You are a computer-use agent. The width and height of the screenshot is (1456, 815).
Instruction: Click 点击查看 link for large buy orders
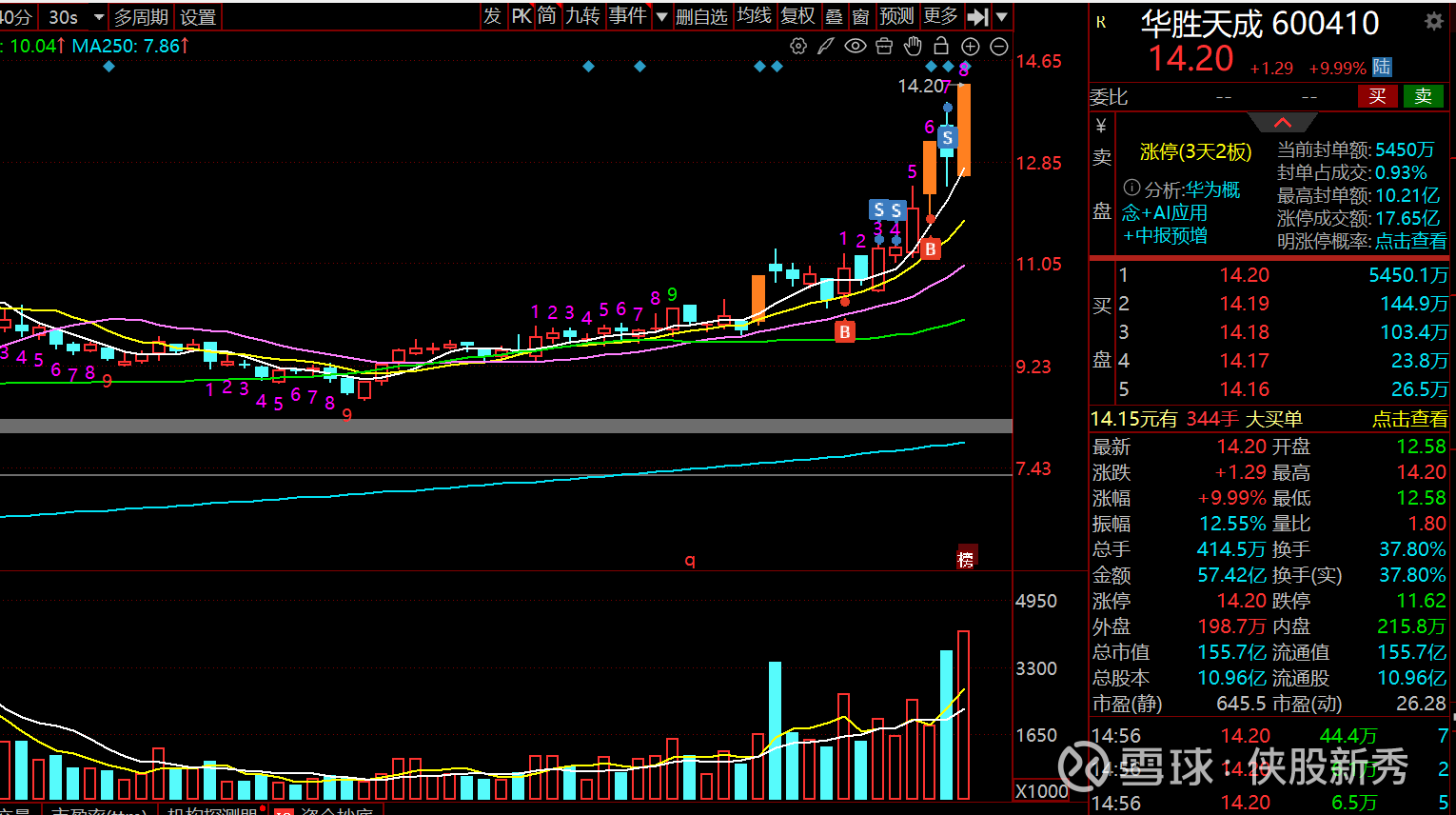click(1410, 419)
